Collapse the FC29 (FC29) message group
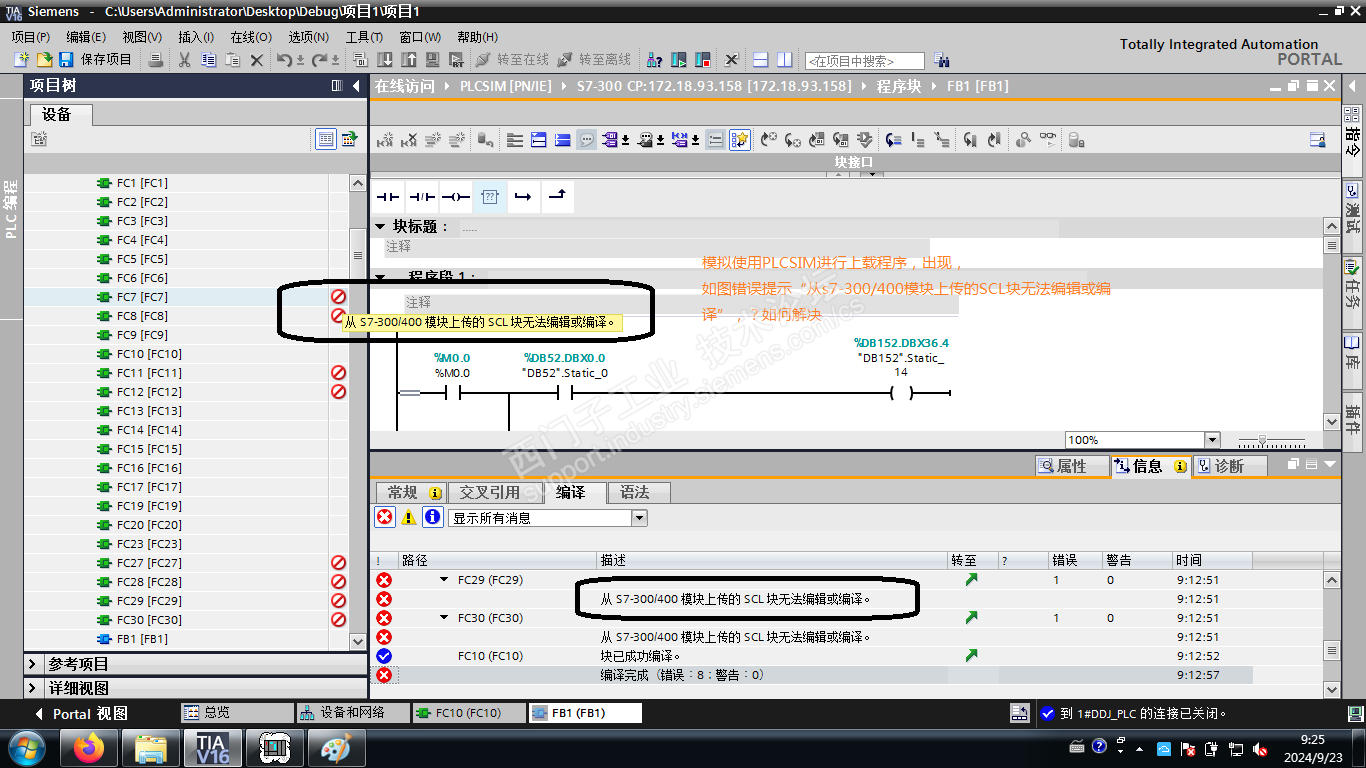Viewport: 1366px width, 768px height. [444, 580]
